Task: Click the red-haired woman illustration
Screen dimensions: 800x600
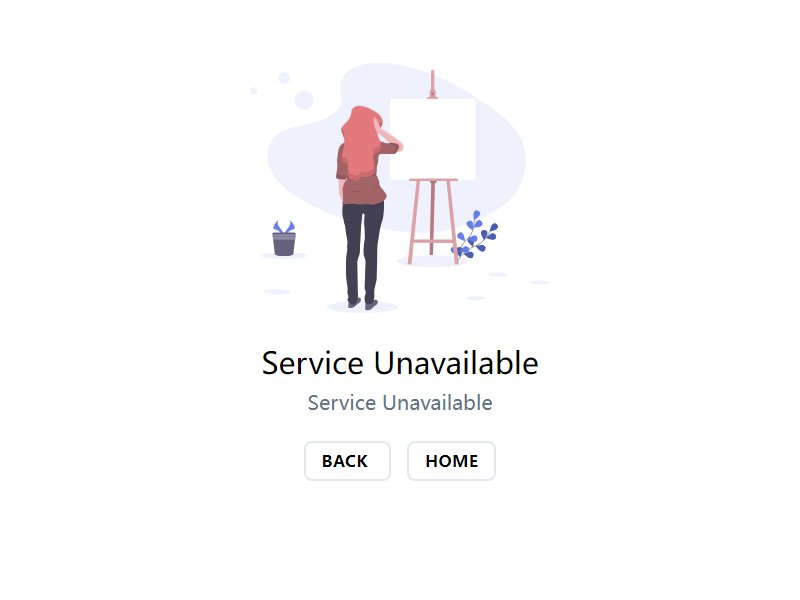Action: [x=366, y=207]
